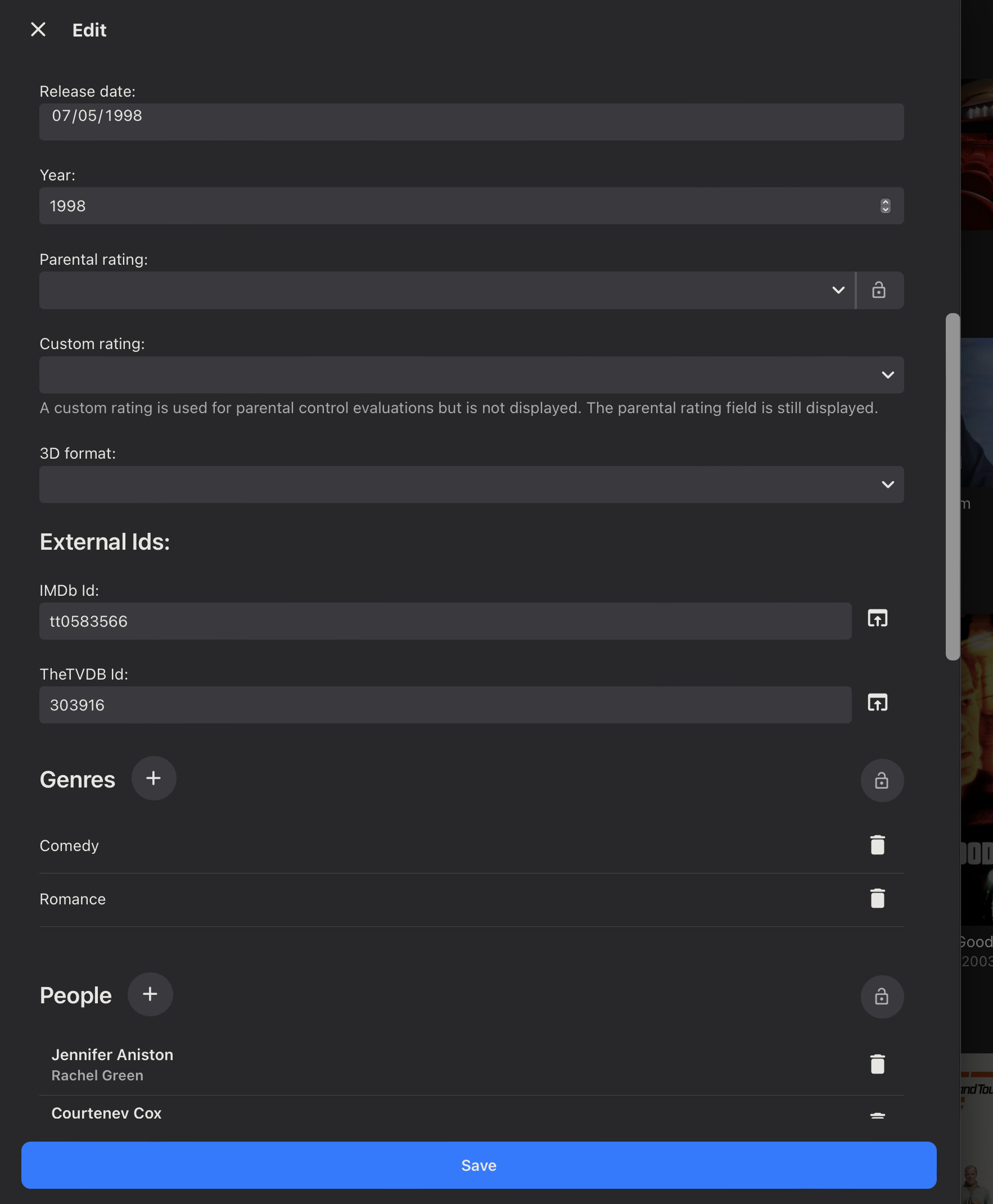The image size is (993, 1204).
Task: Click the Save button
Action: pyautogui.click(x=479, y=1165)
